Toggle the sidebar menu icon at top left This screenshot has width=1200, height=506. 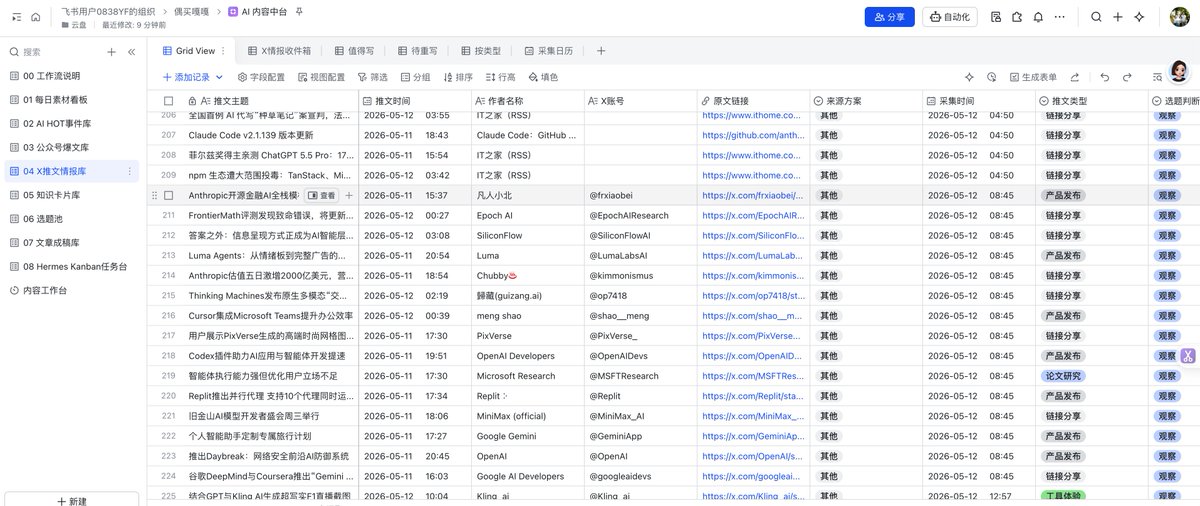click(16, 17)
